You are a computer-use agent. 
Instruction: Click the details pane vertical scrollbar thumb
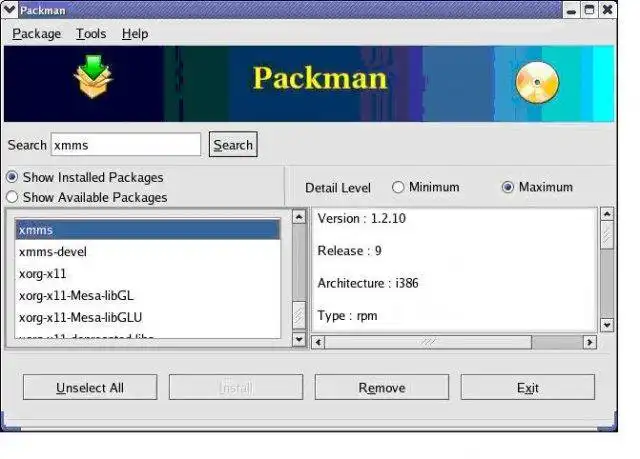607,235
